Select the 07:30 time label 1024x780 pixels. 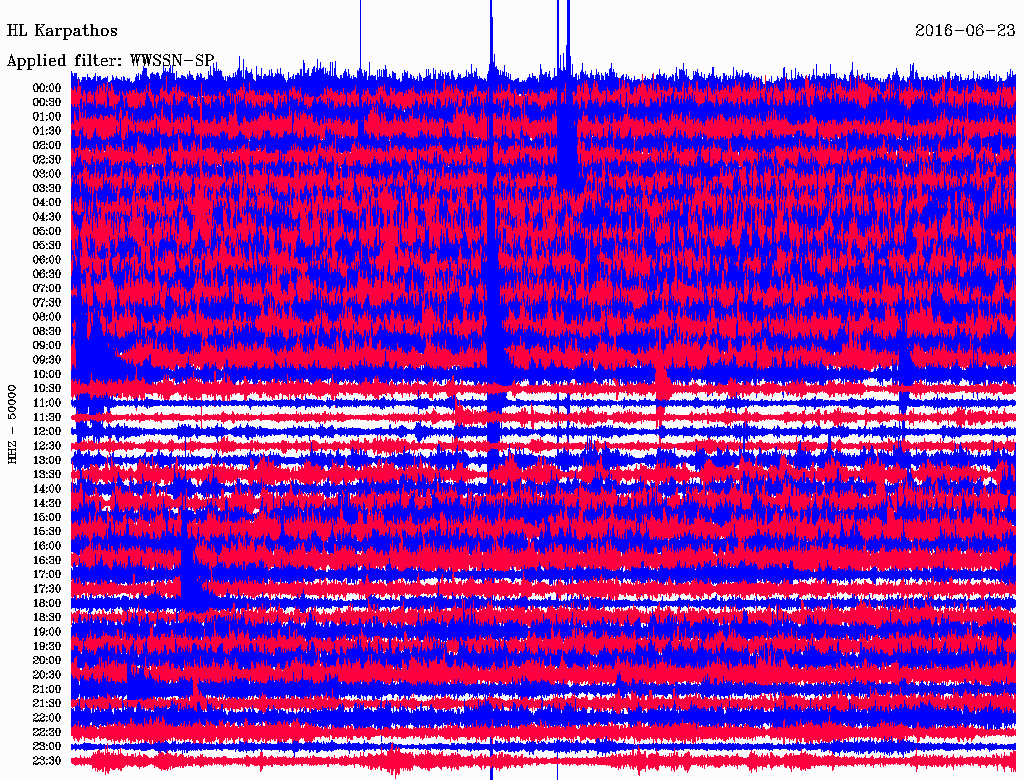[47, 302]
